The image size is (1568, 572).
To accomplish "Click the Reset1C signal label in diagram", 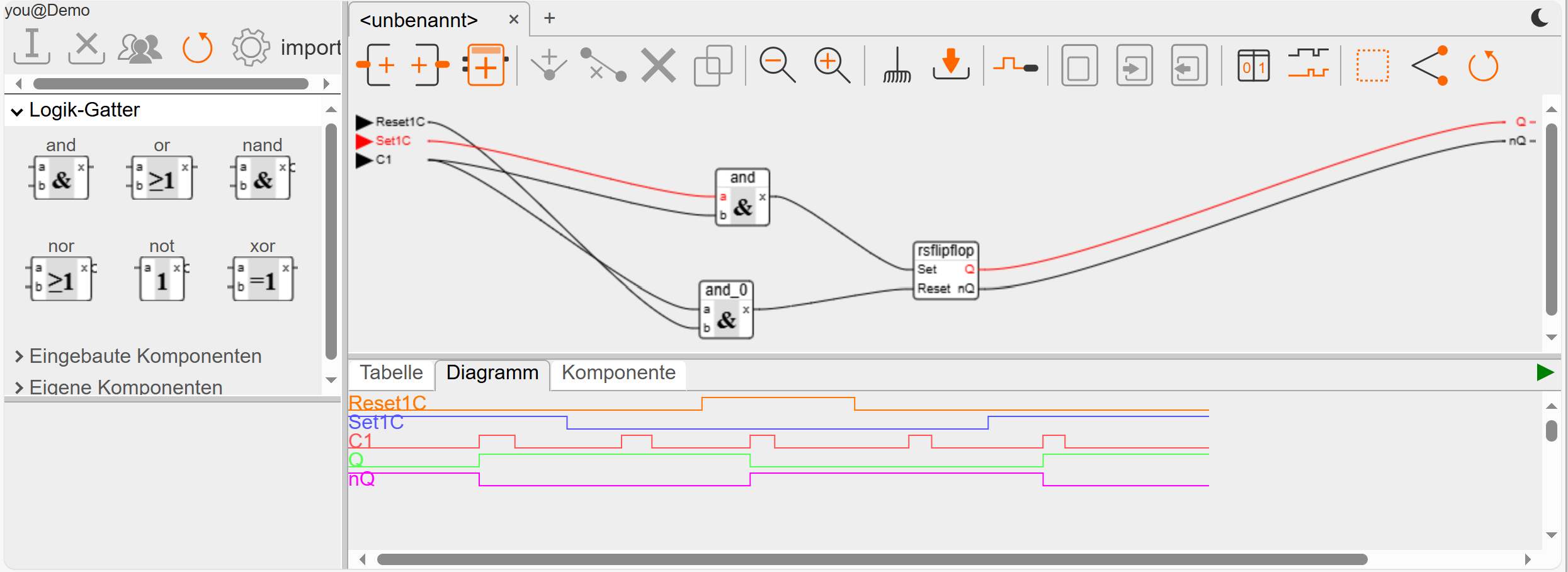I will 387,403.
